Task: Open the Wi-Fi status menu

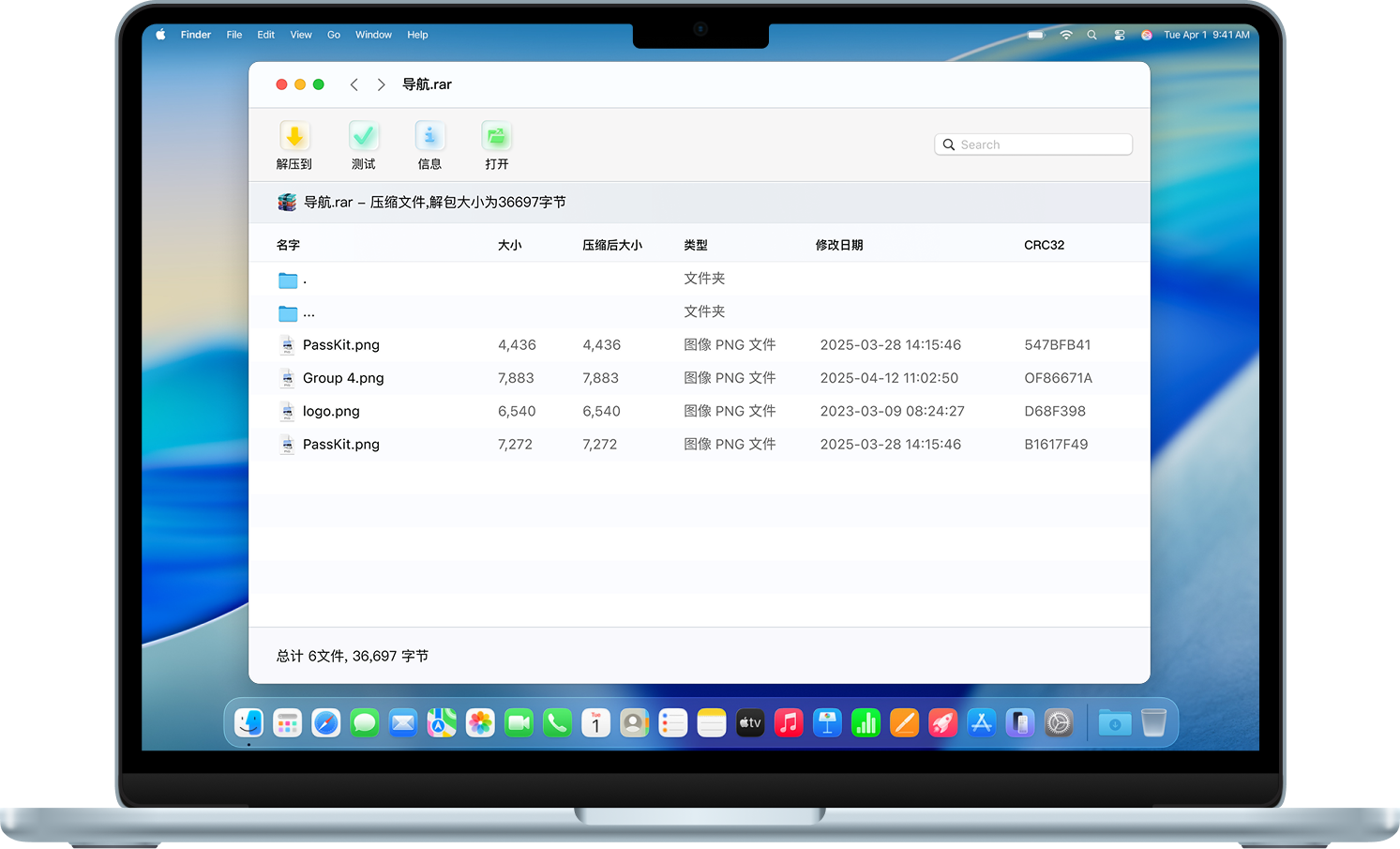Action: pyautogui.click(x=1065, y=35)
